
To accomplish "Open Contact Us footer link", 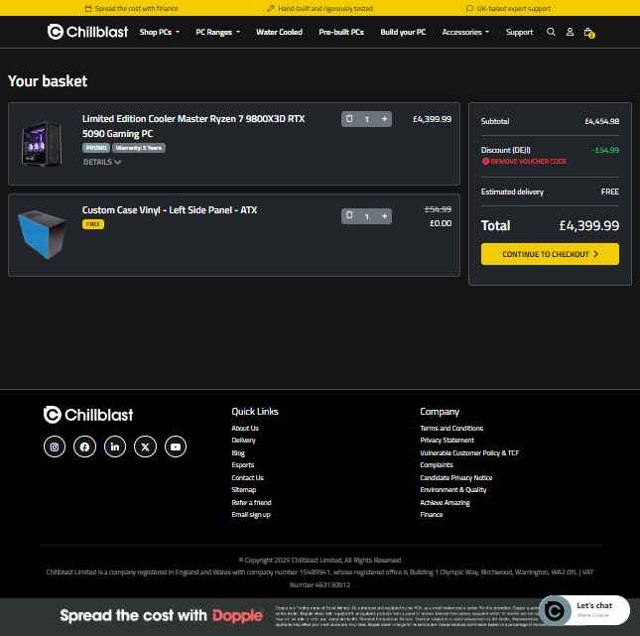I will coord(247,477).
